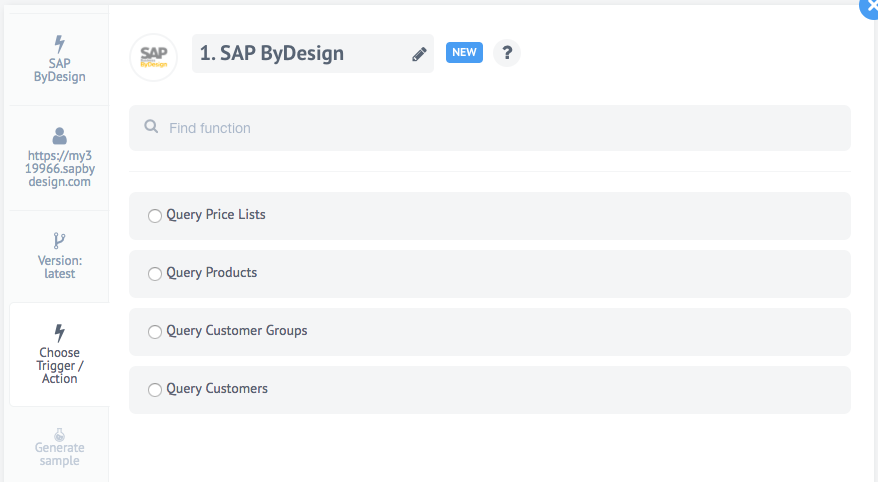
Task: Click the NEW badge
Action: coord(464,53)
